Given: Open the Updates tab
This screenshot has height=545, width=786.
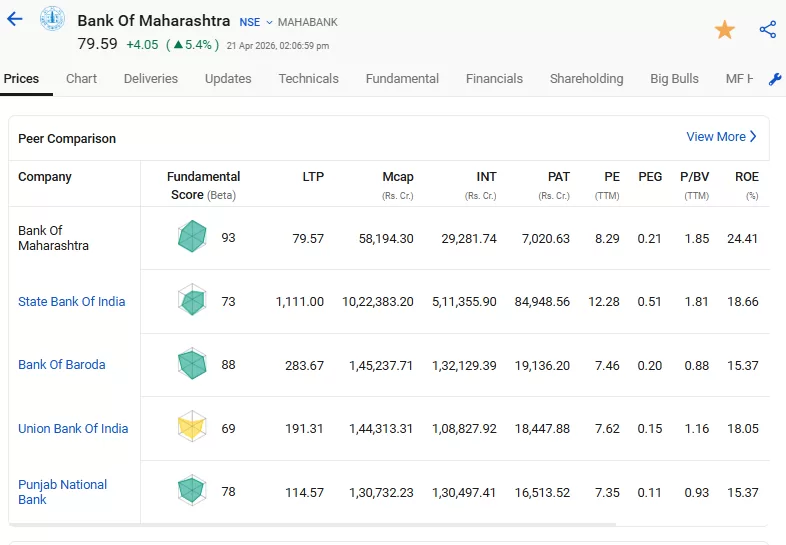Looking at the screenshot, I should [228, 79].
